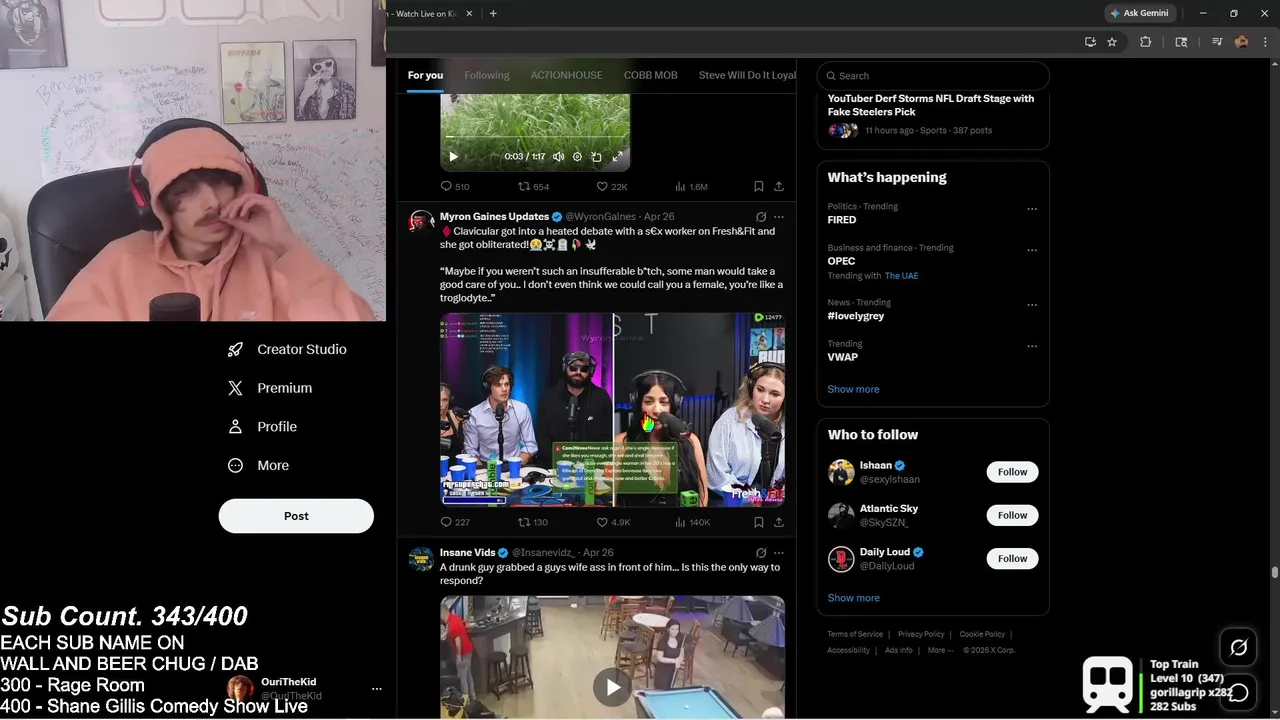The image size is (1280, 720).
Task: Open the browser media controls icon
Action: 1217,42
